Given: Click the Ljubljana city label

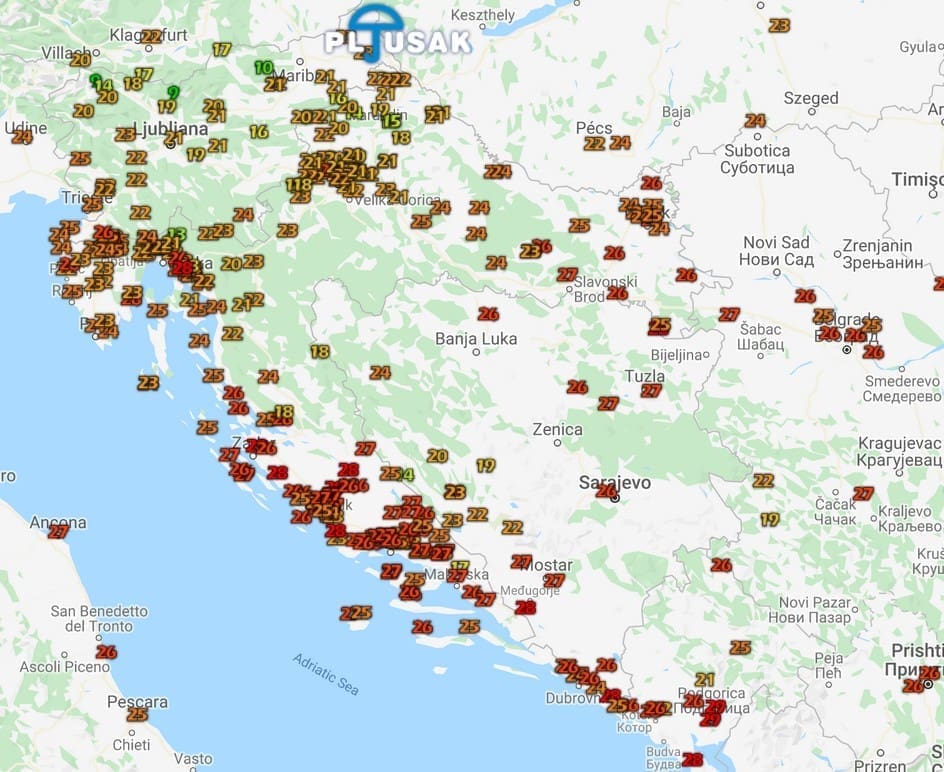Looking at the screenshot, I should click(x=174, y=129).
